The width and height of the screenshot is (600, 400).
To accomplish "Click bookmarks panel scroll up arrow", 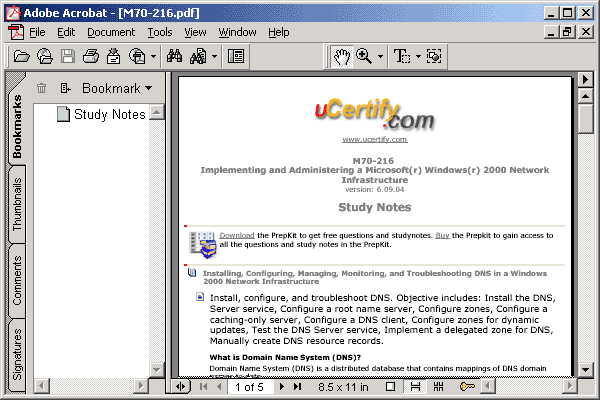I will click(156, 112).
